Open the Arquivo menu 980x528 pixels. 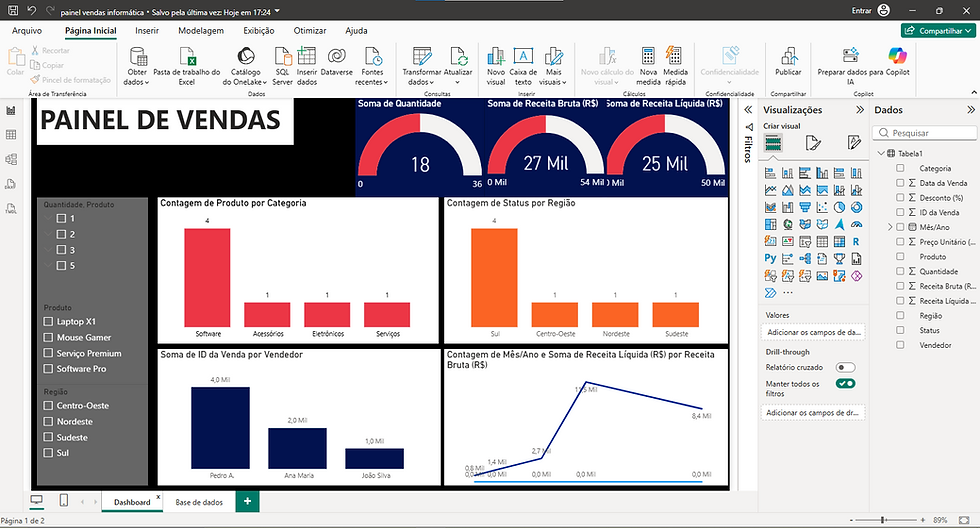pyautogui.click(x=27, y=31)
